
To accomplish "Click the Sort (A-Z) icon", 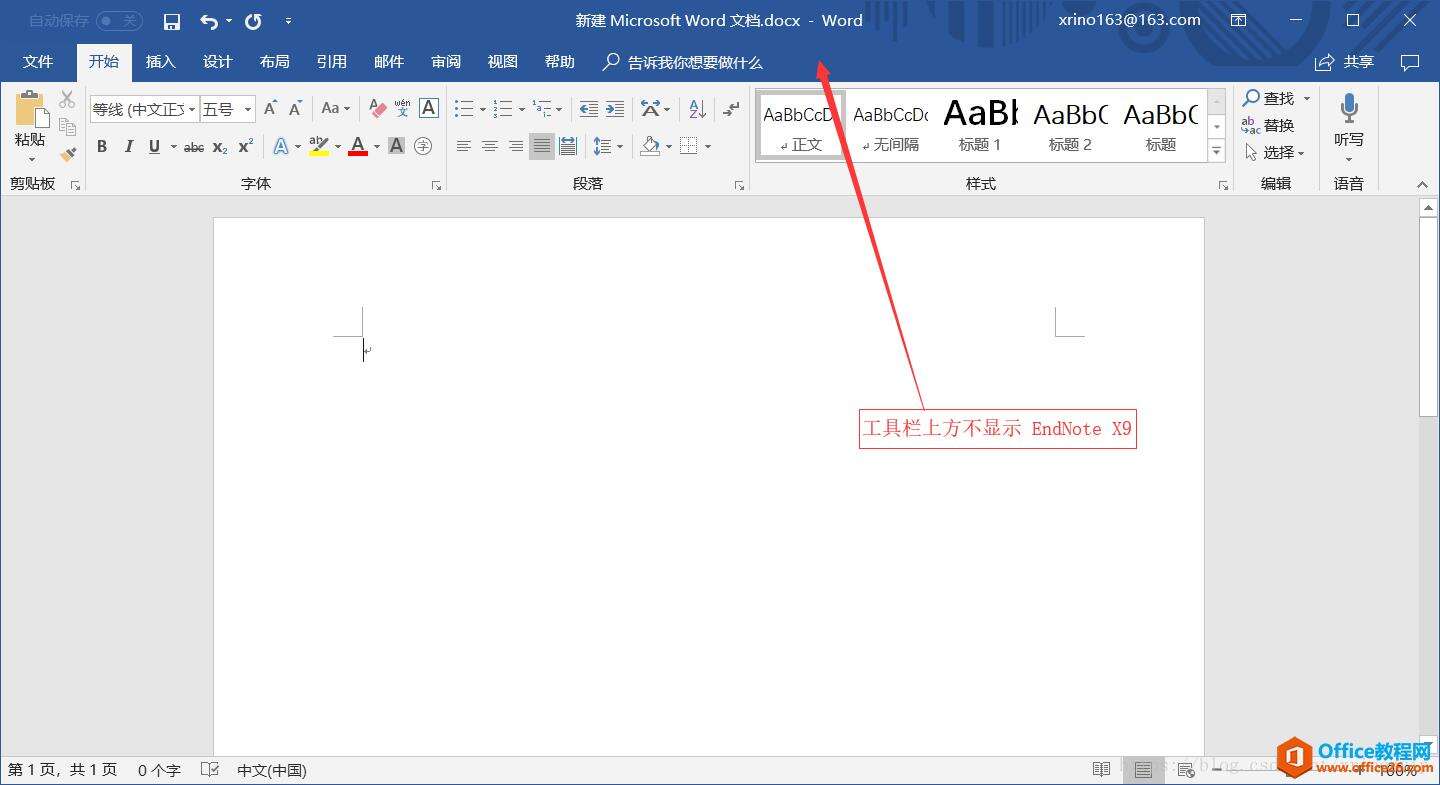I will [697, 108].
